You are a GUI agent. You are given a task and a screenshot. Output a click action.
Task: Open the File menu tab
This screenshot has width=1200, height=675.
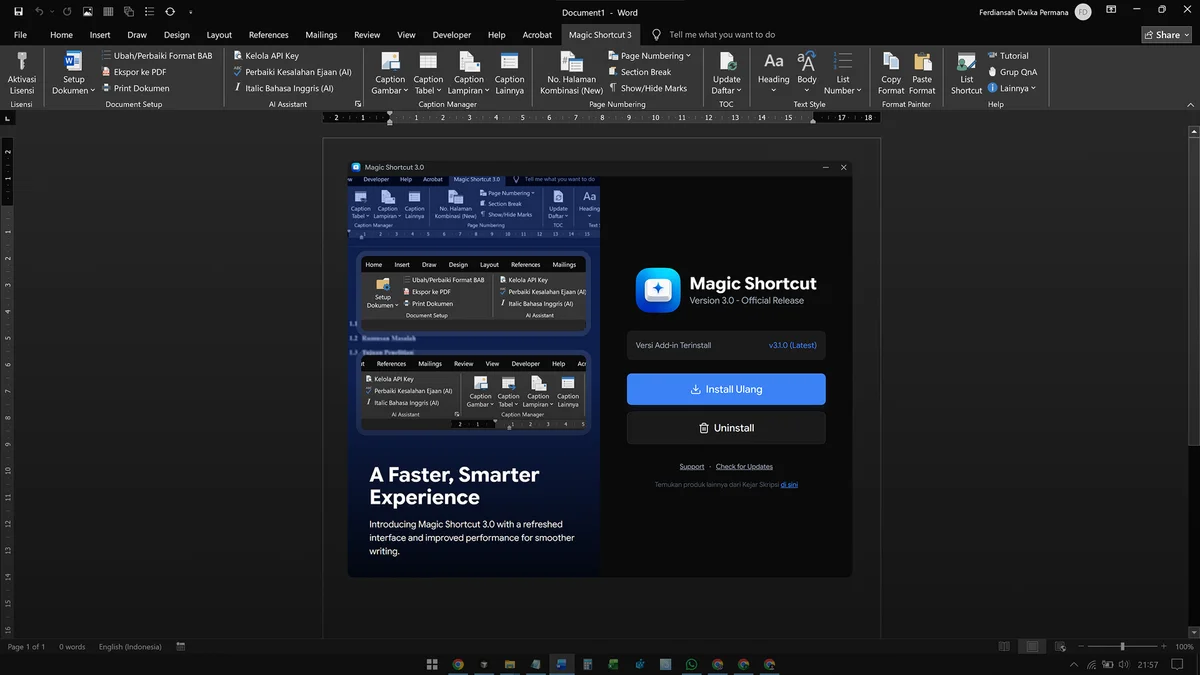pos(20,34)
